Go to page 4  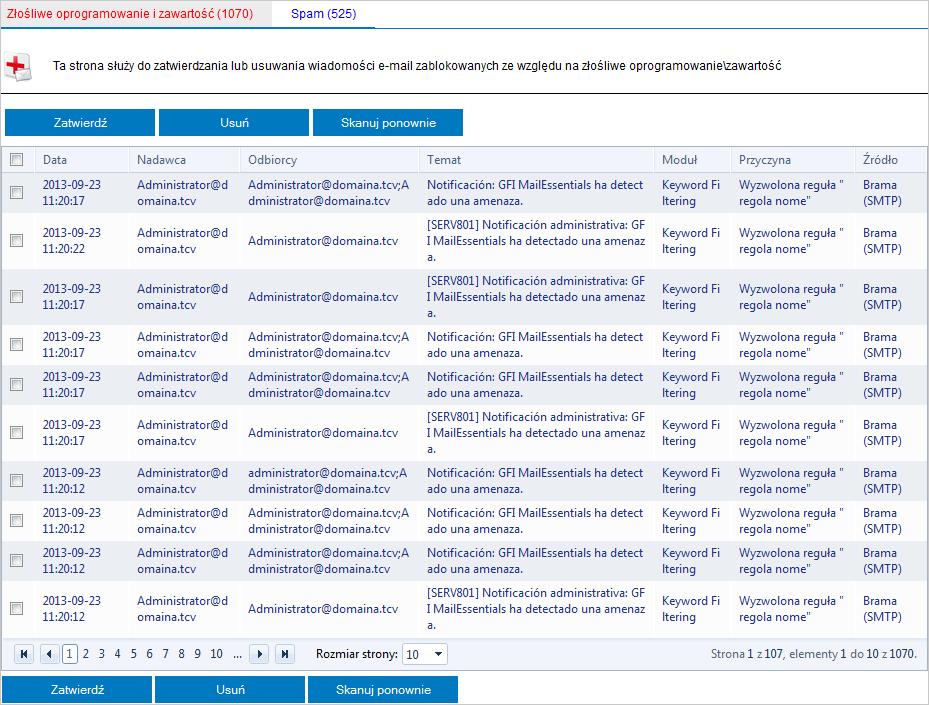point(117,654)
